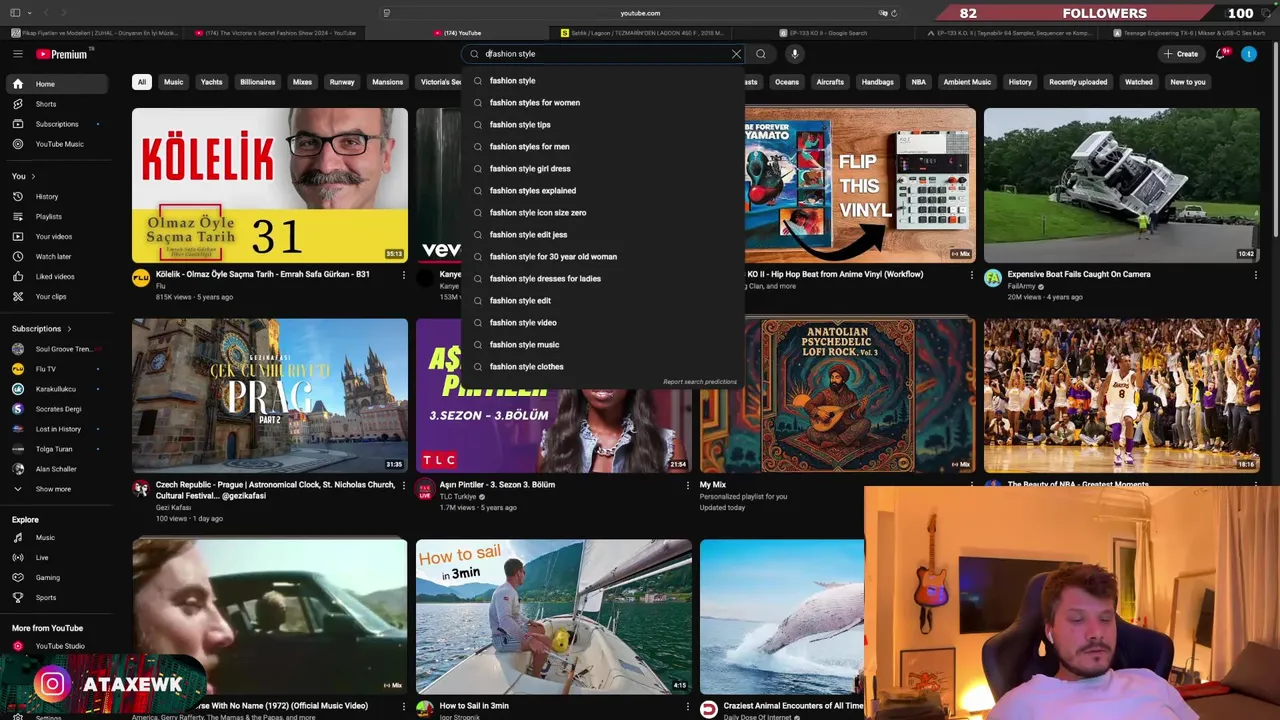Clear the search box text

[736, 54]
